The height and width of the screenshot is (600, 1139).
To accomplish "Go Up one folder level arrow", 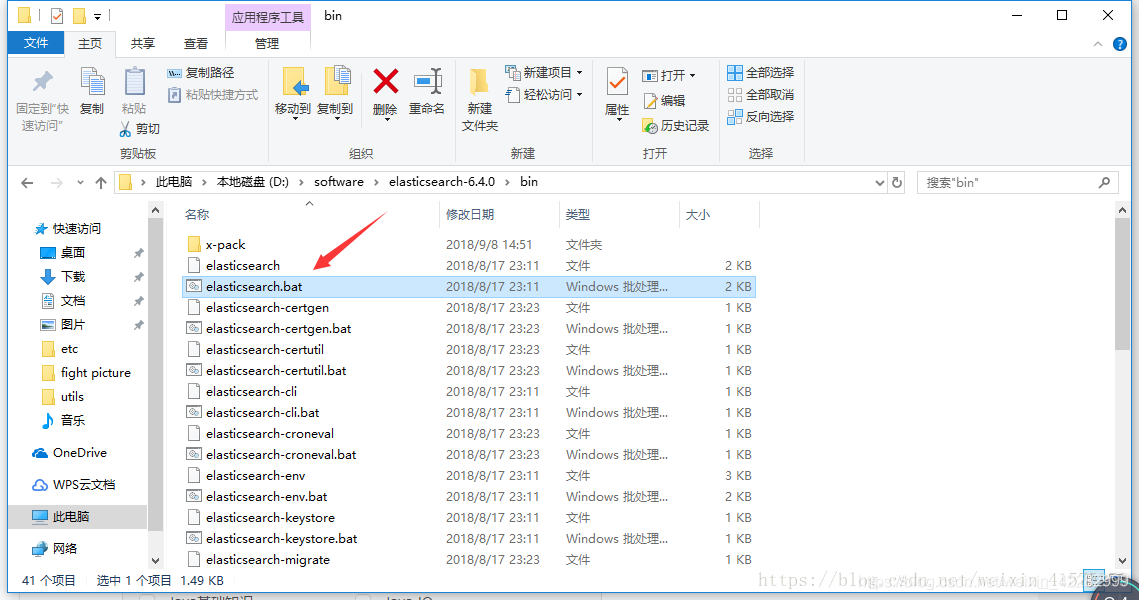I will 101,183.
